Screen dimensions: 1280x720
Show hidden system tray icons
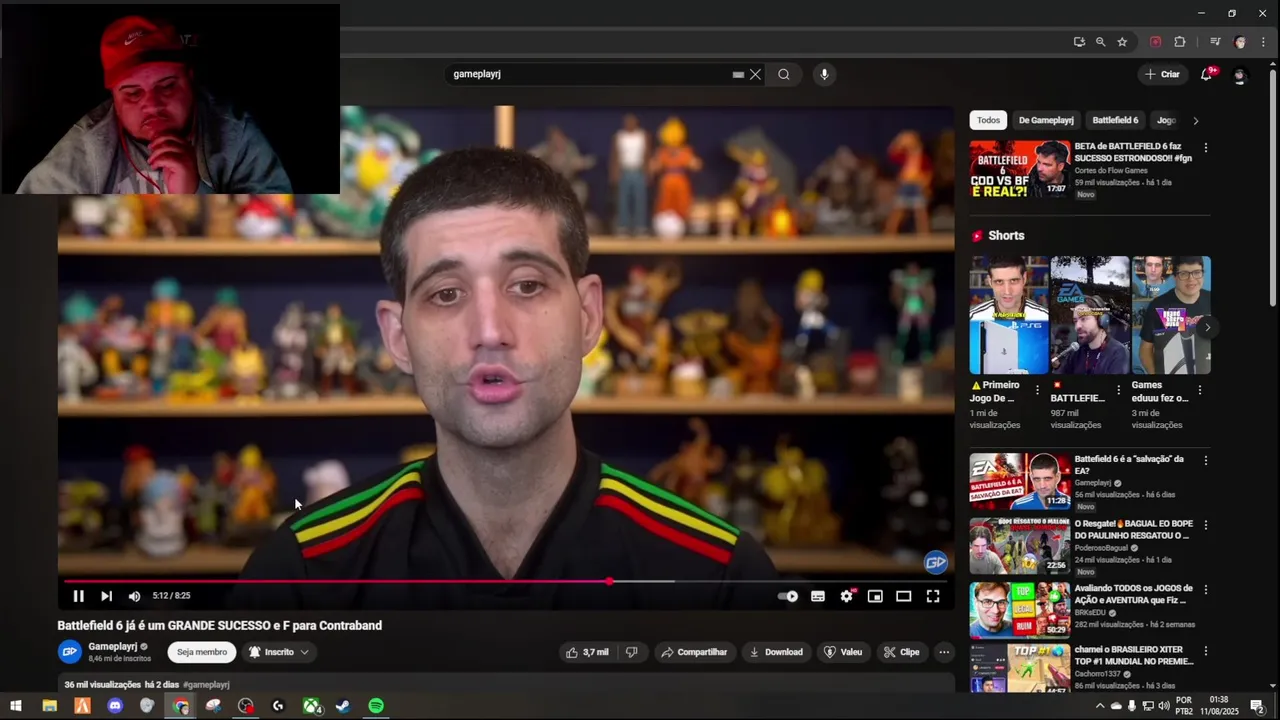(x=1100, y=706)
